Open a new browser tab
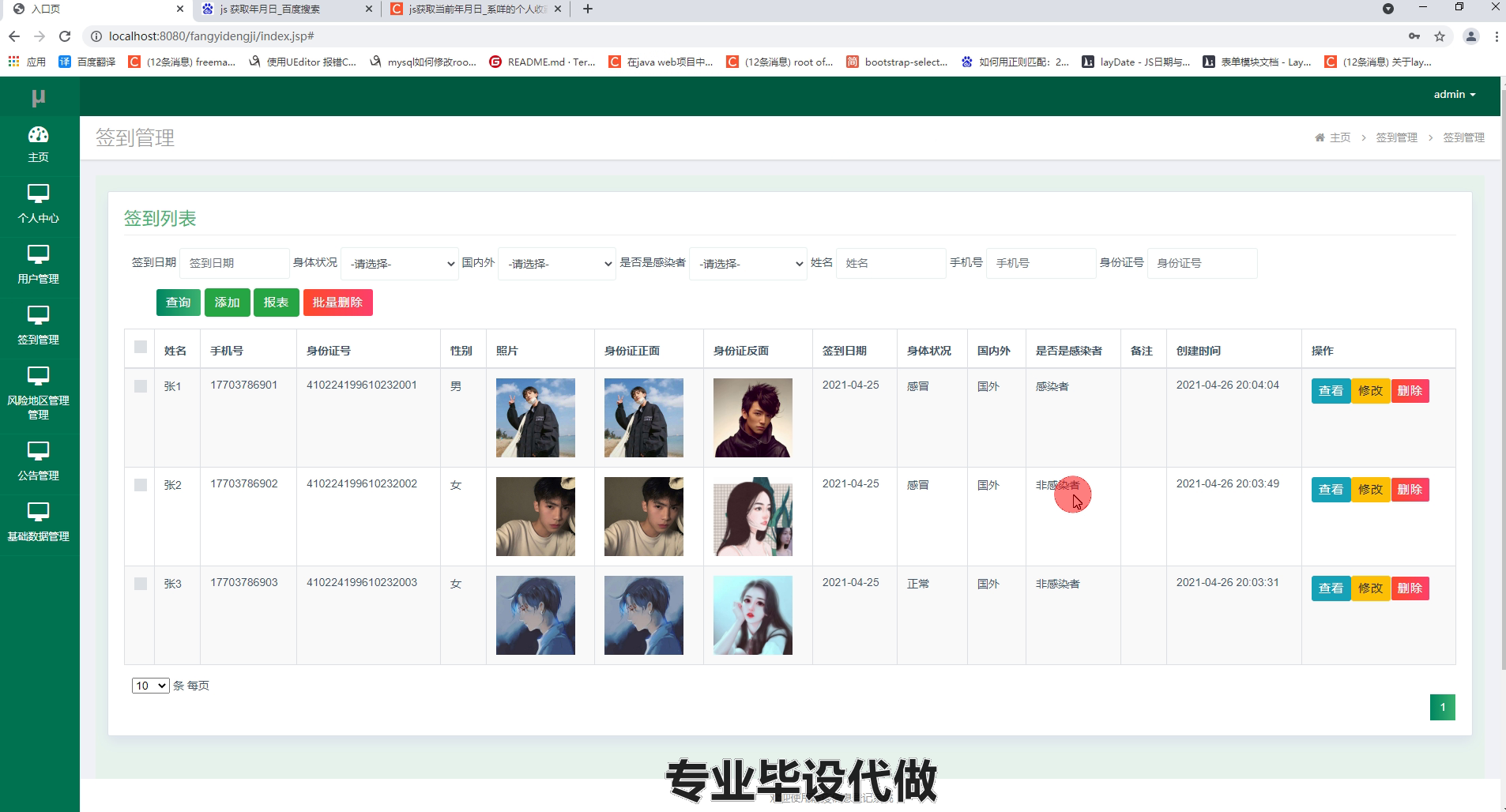This screenshot has height=812, width=1506. coord(587,9)
